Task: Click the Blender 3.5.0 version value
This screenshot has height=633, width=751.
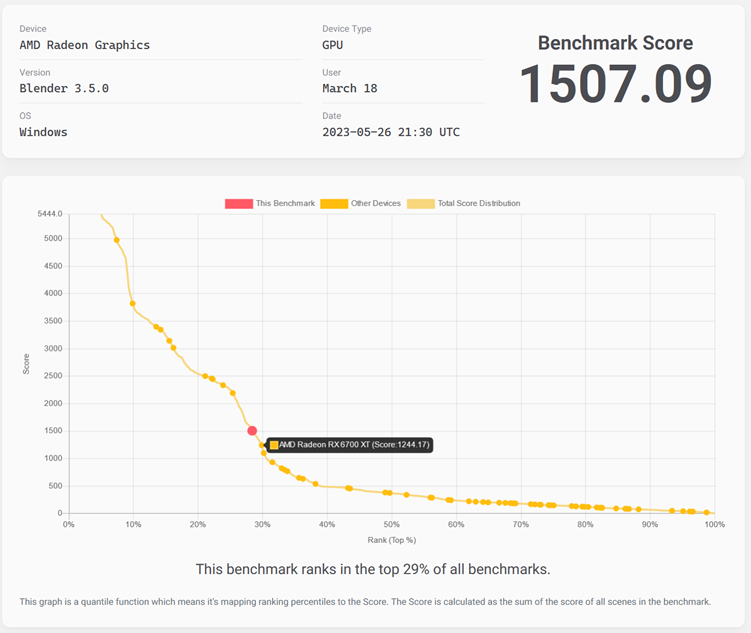Action: tap(64, 88)
